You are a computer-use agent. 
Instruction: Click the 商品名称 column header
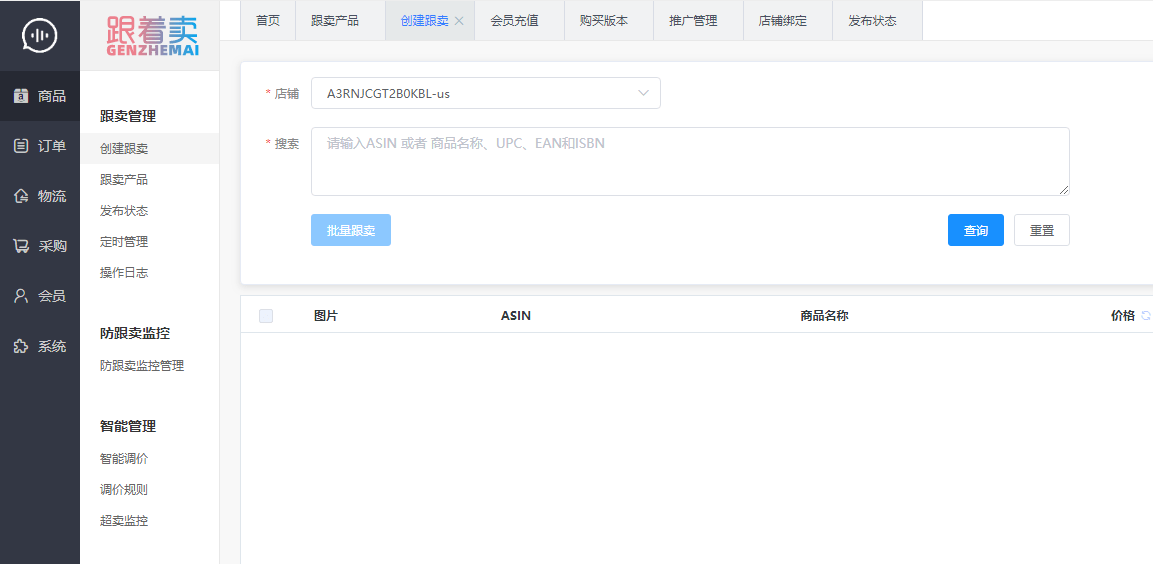(x=824, y=315)
